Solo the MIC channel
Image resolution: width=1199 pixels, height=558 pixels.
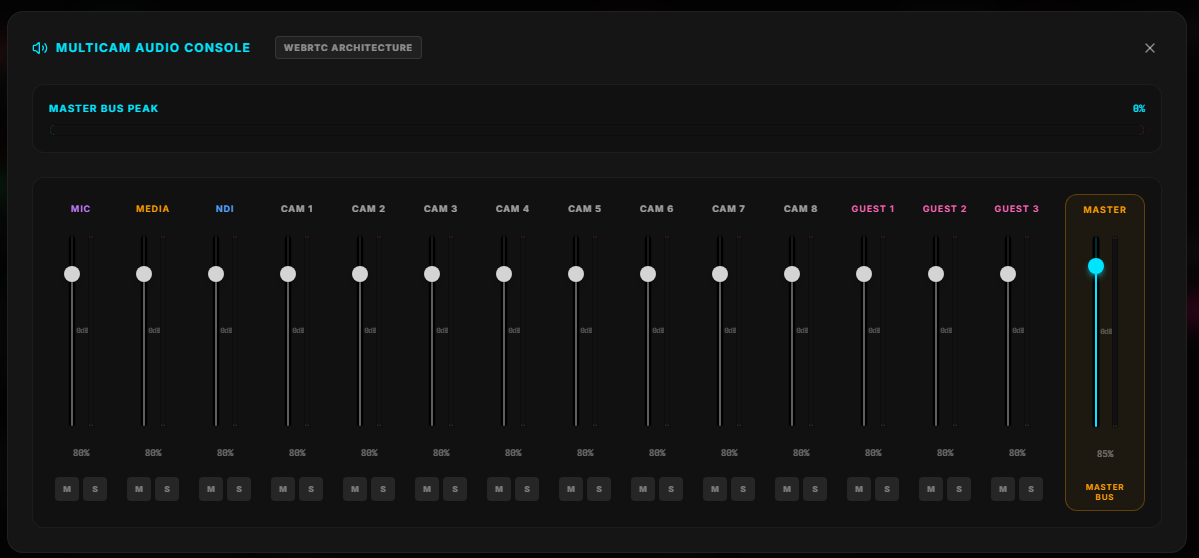pyautogui.click(x=95, y=489)
